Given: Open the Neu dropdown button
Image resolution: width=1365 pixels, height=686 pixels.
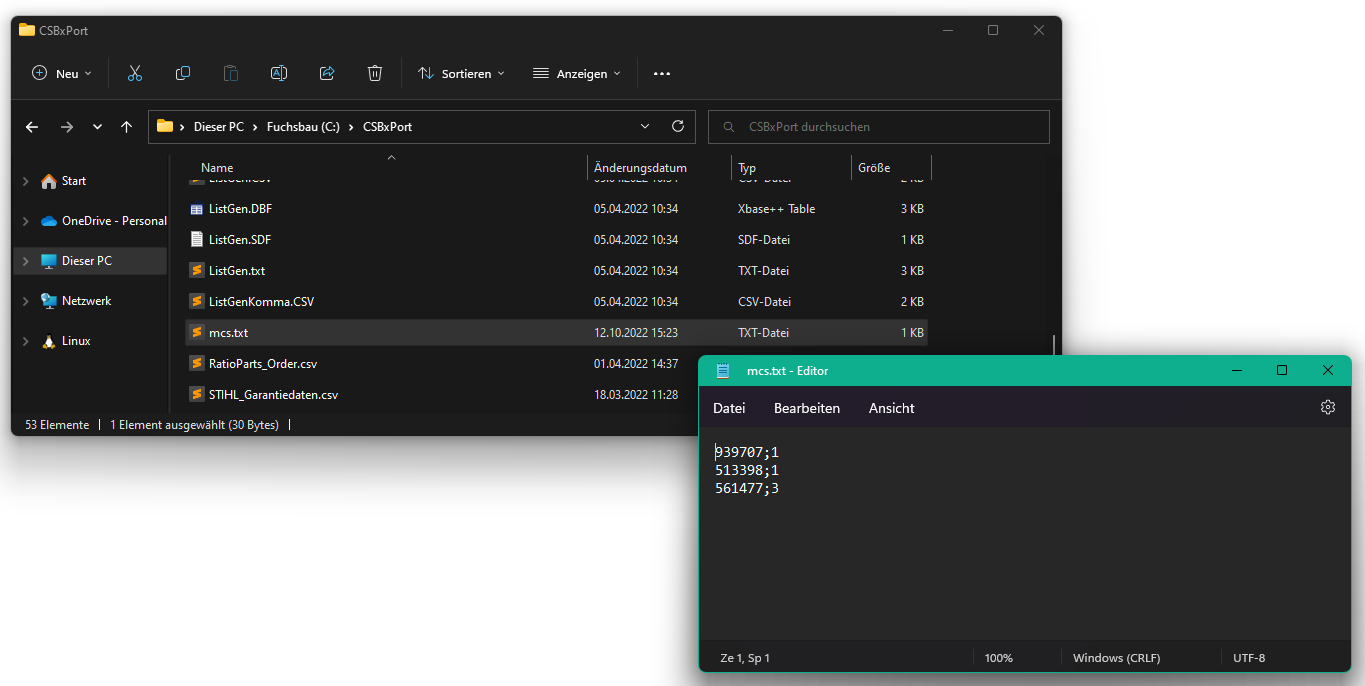Looking at the screenshot, I should pyautogui.click(x=62, y=73).
